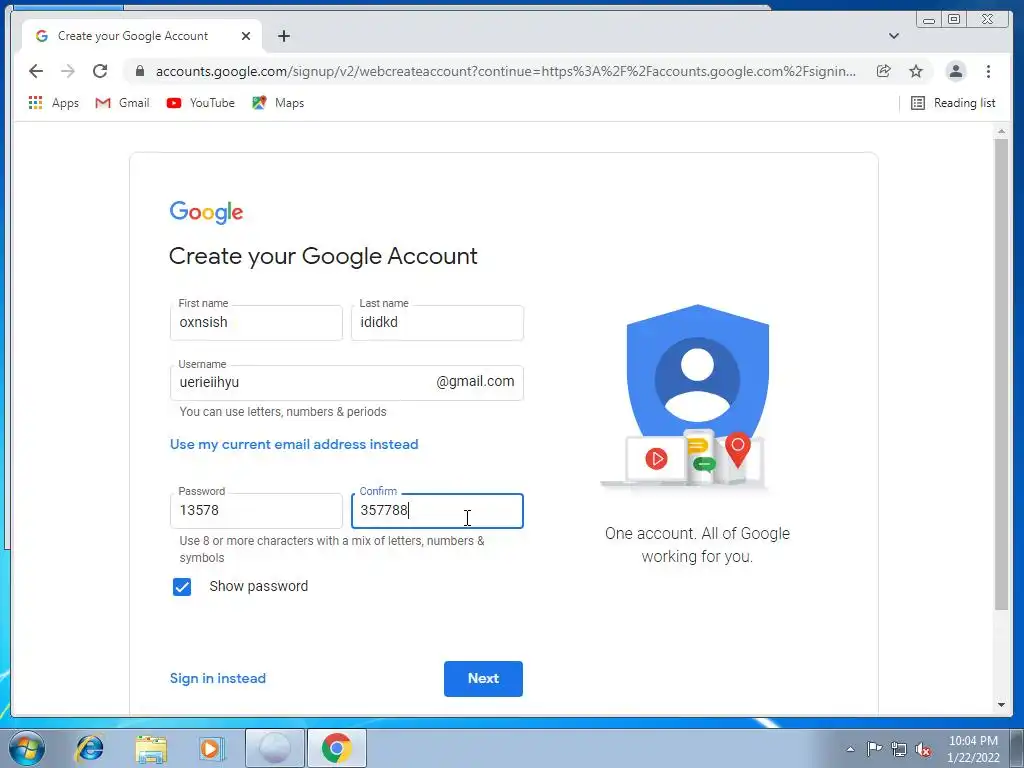Image resolution: width=1024 pixels, height=768 pixels.
Task: Open the YouTube bookmark
Action: point(200,103)
